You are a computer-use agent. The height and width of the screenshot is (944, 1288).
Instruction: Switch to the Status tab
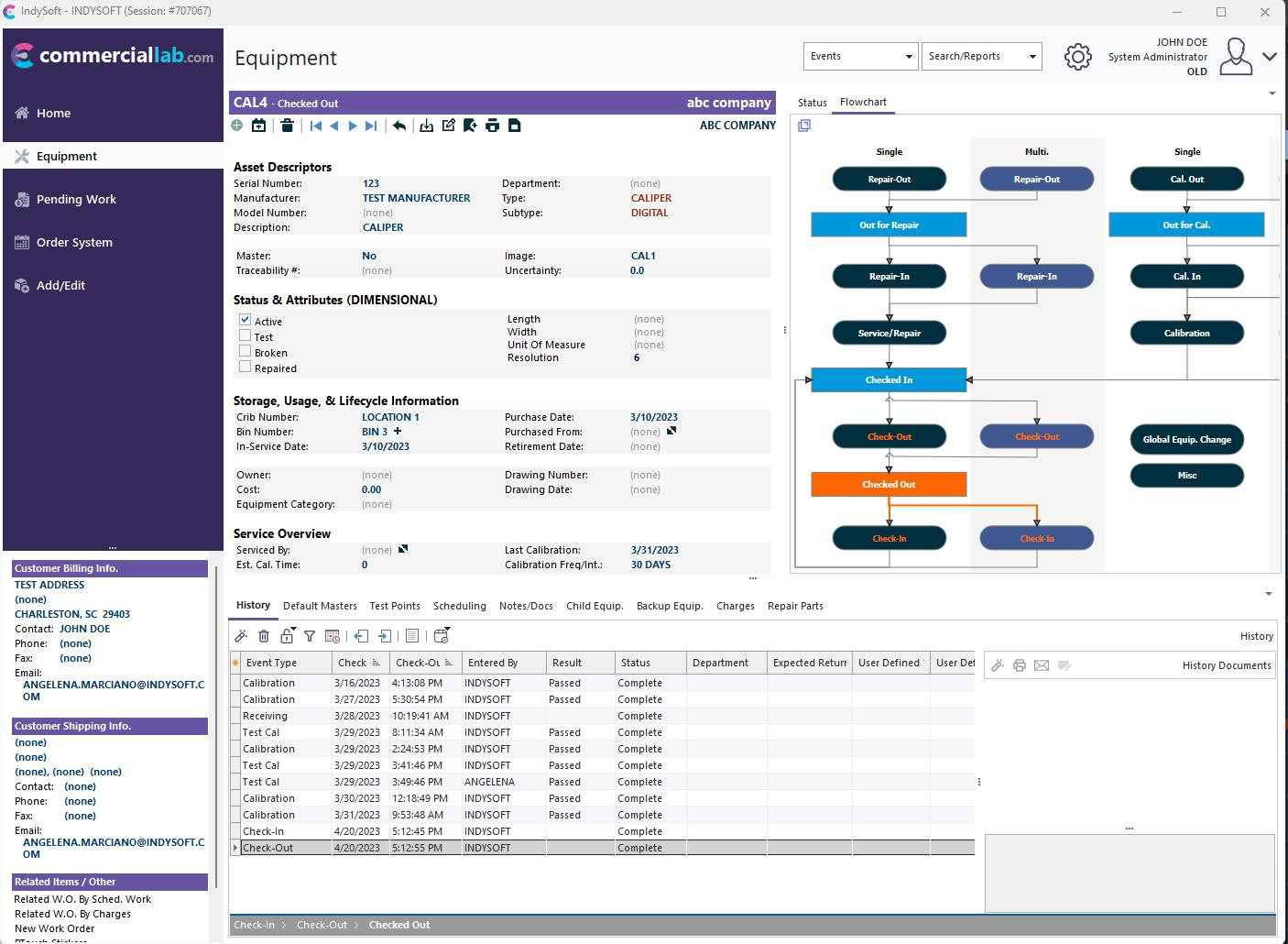[812, 103]
